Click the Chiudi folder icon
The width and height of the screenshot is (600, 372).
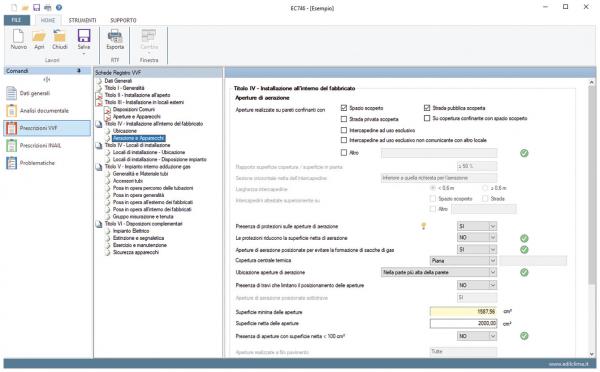pyautogui.click(x=59, y=36)
